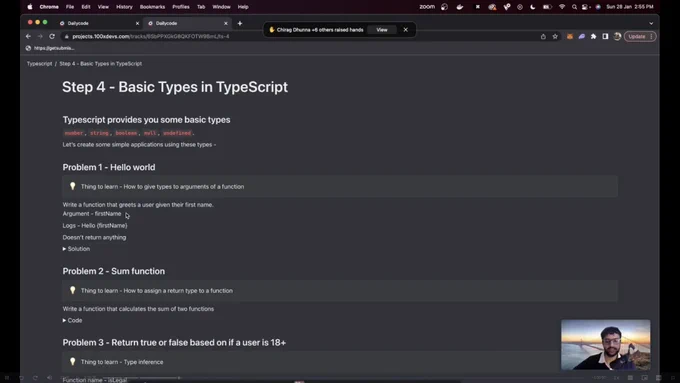Image resolution: width=680 pixels, height=383 pixels.
Task: Click the lightbulb in the arguments callout
Action: pyautogui.click(x=72, y=186)
